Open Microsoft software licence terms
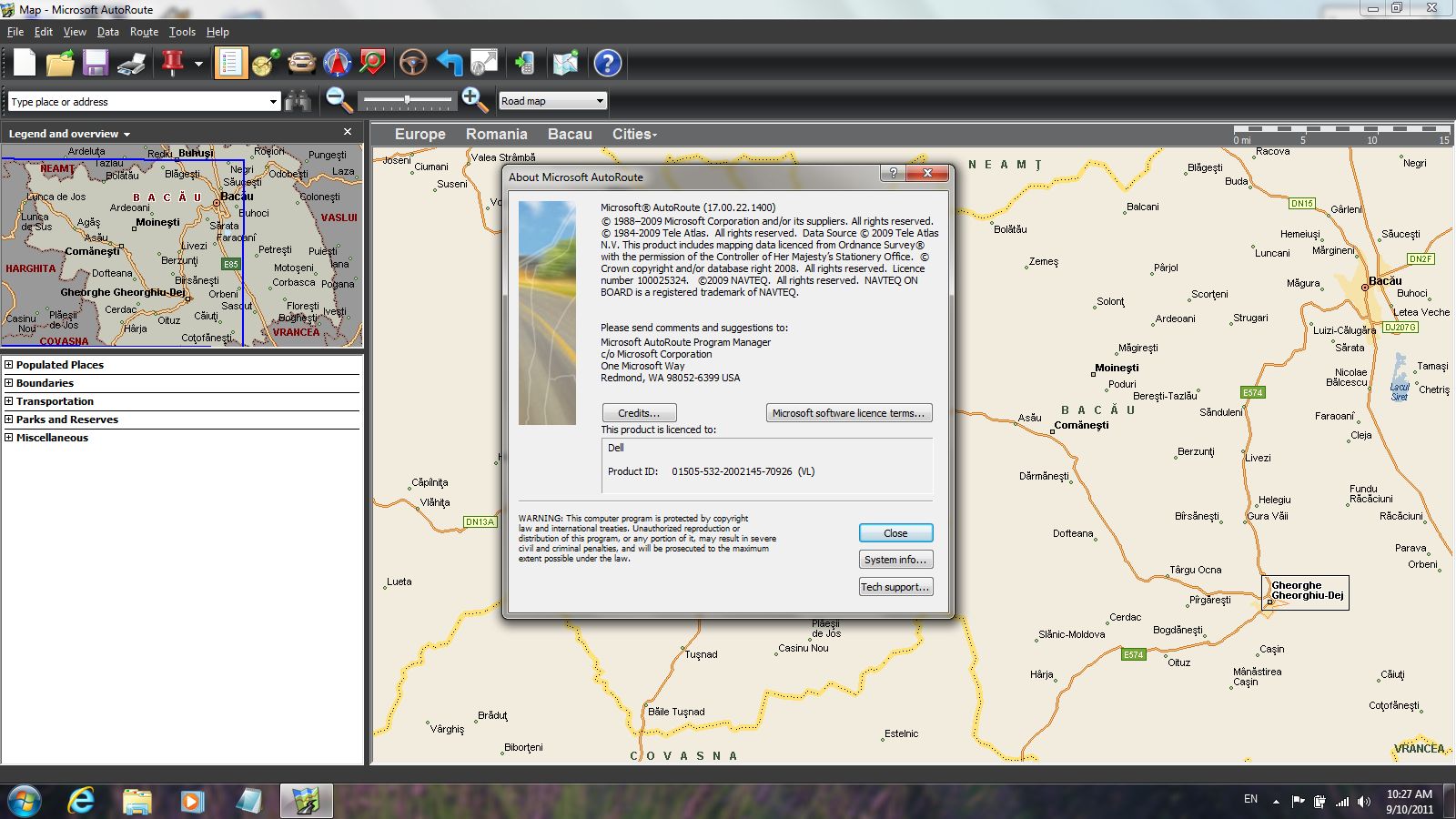Screen dimensions: 1456x819 [x=849, y=413]
